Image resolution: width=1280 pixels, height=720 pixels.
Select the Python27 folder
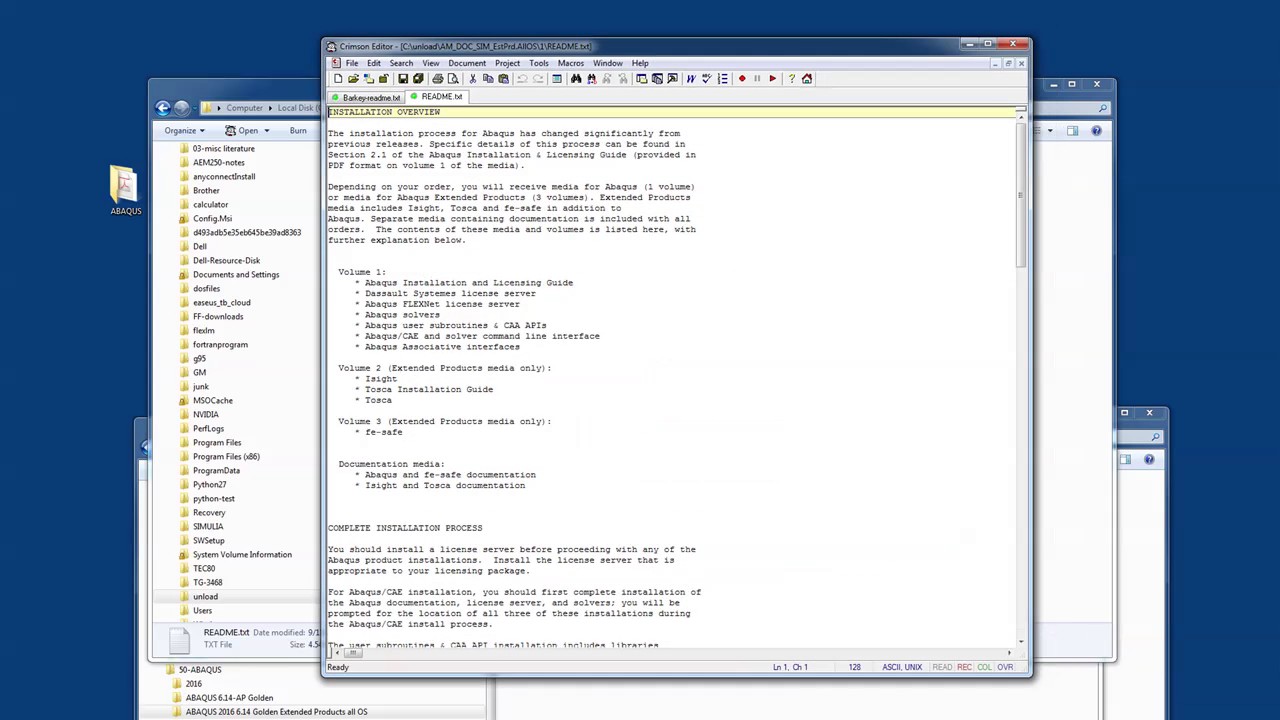click(209, 484)
